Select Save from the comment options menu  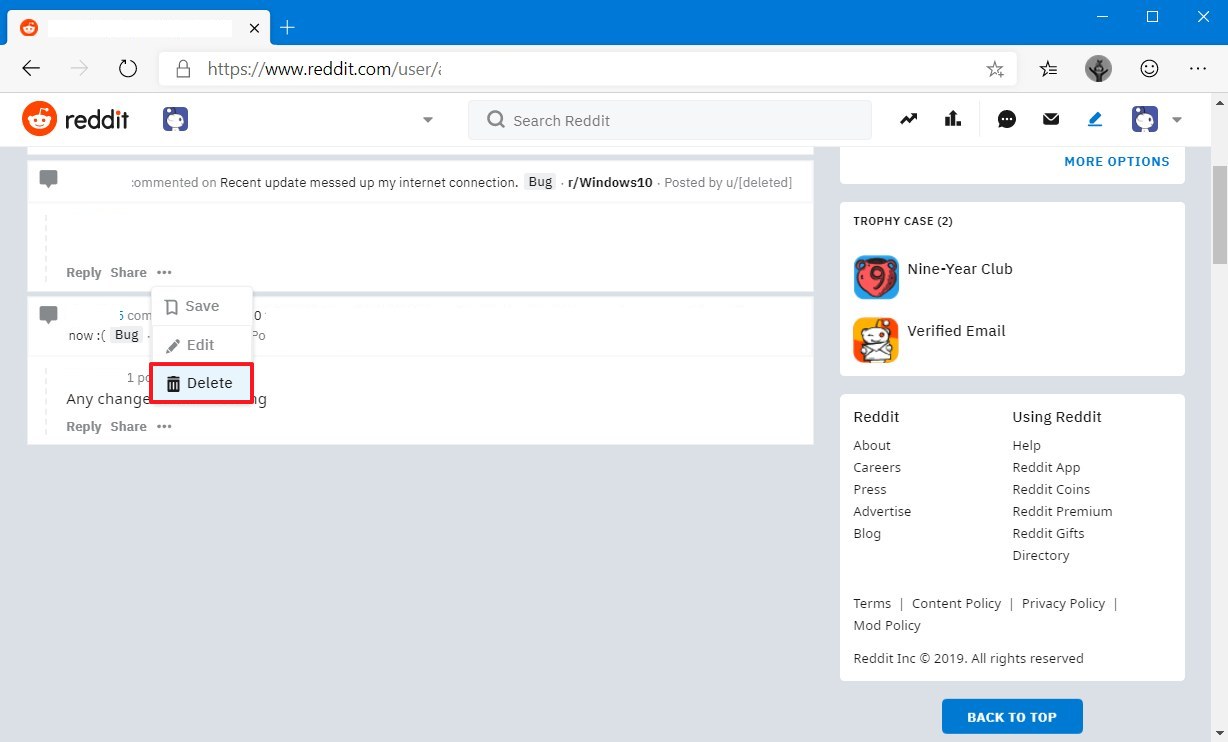point(200,306)
